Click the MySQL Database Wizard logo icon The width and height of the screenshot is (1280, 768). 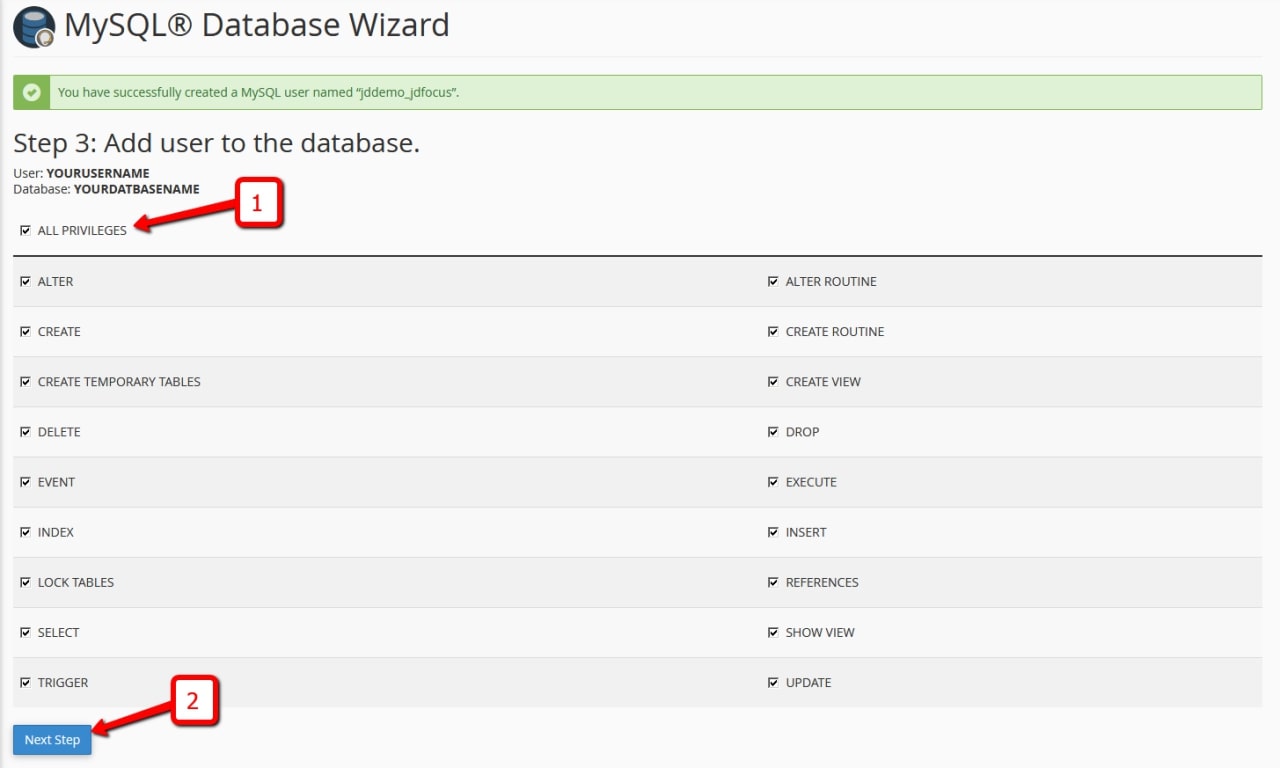(34, 27)
